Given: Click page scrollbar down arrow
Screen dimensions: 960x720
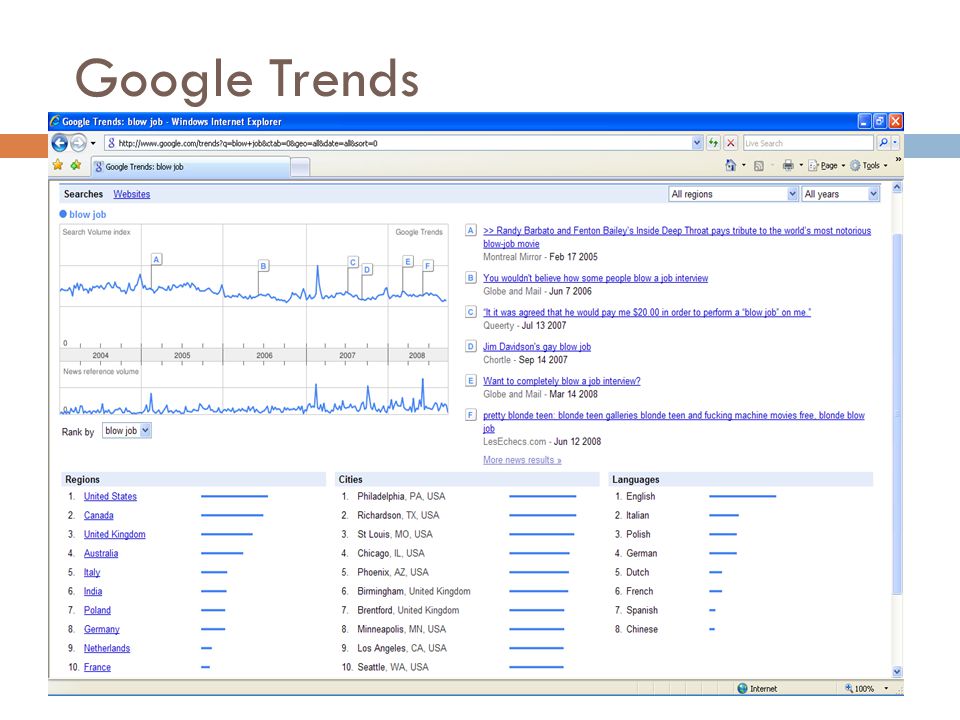Looking at the screenshot, I should tap(897, 672).
